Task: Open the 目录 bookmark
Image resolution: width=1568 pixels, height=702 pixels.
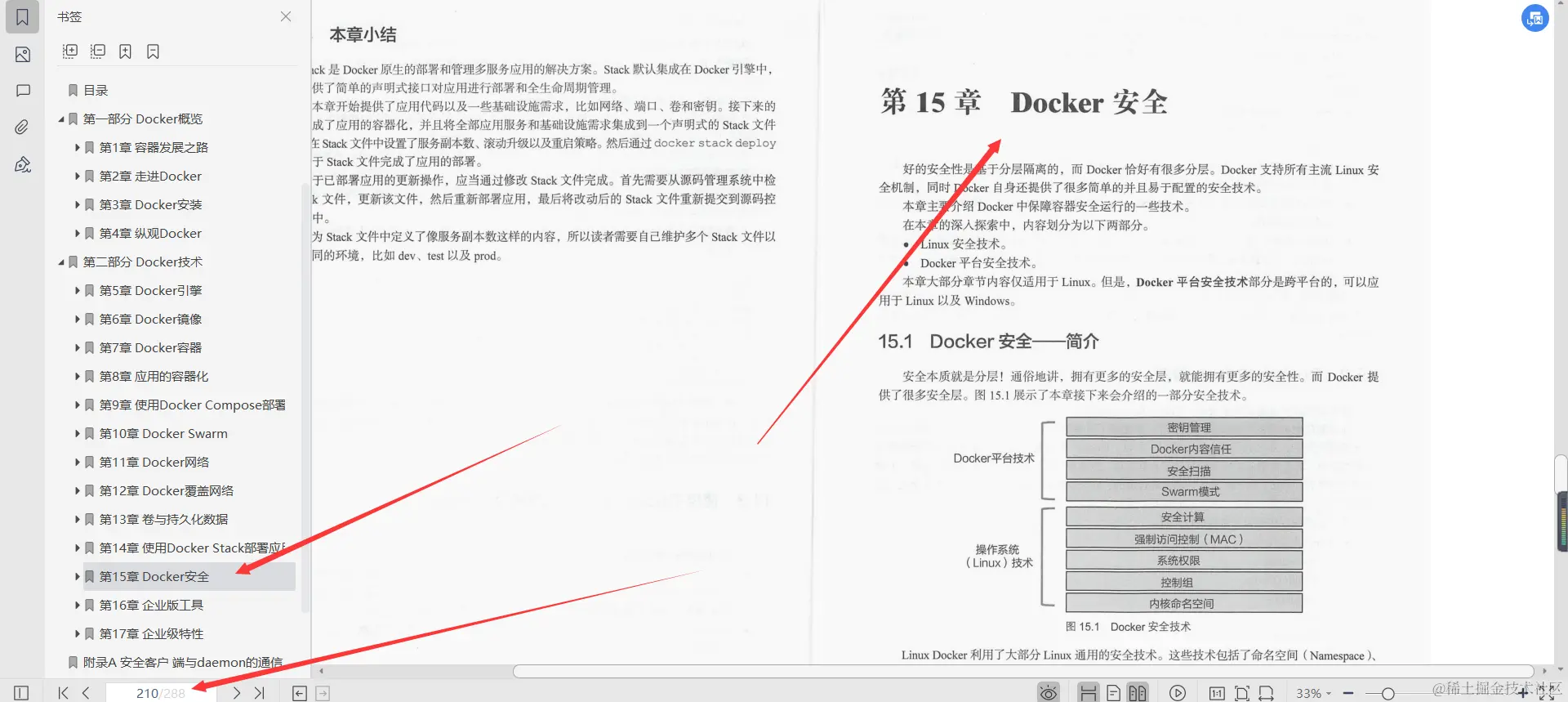Action: [x=96, y=91]
